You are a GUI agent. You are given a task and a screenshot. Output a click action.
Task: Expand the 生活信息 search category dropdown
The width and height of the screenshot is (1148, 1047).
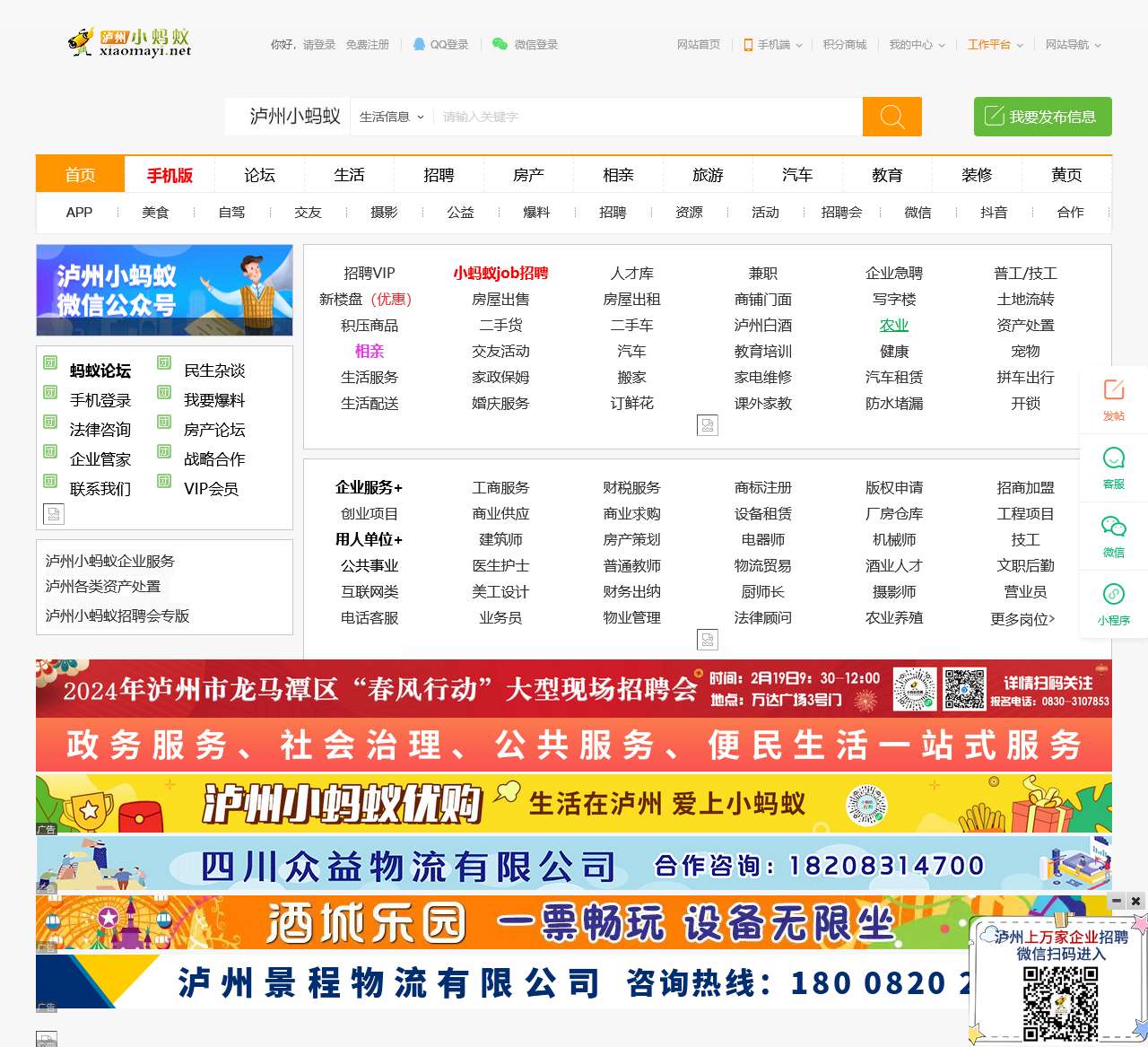[391, 117]
